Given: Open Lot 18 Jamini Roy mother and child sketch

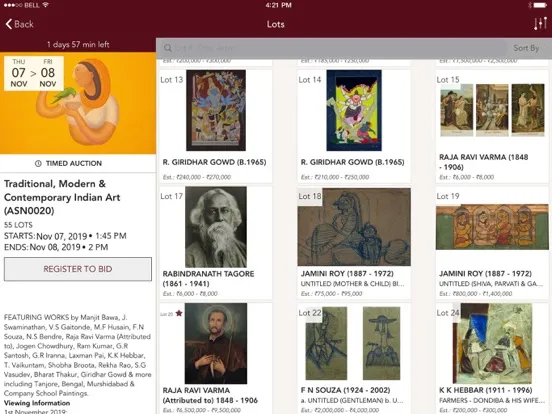Looking at the screenshot, I should (354, 227).
